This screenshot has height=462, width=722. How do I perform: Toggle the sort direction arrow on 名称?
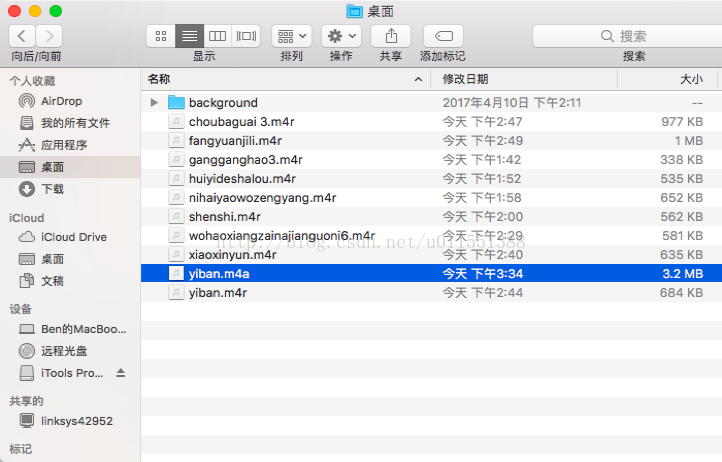click(x=418, y=79)
